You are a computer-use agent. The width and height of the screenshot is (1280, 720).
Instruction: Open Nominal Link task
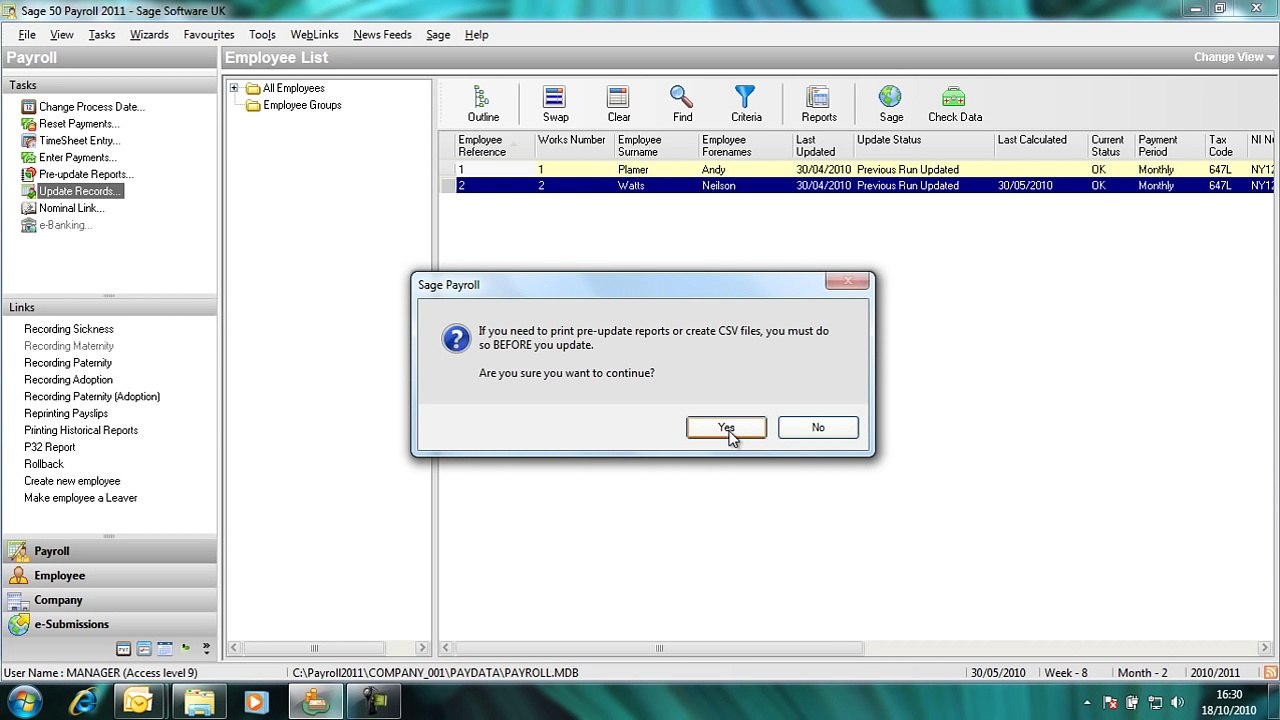71,208
